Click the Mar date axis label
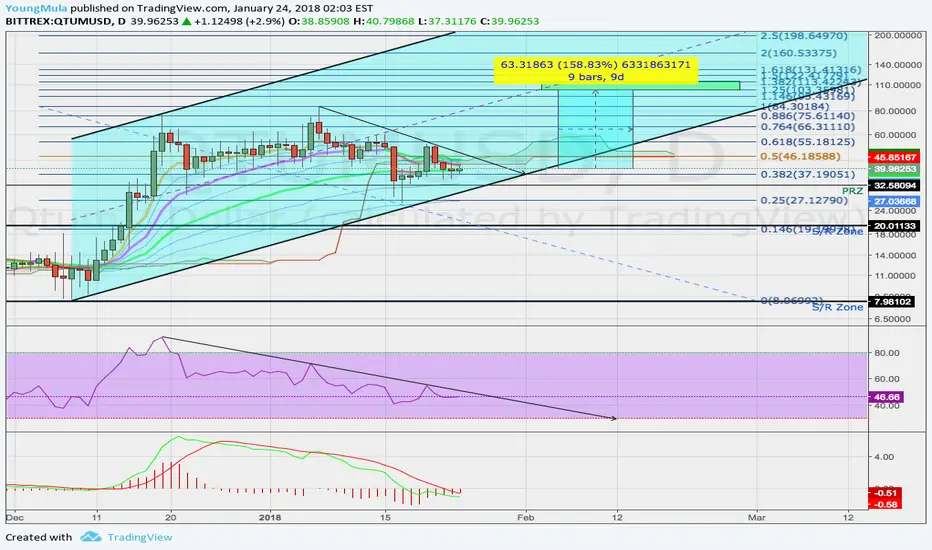The height and width of the screenshot is (550, 932). click(757, 517)
